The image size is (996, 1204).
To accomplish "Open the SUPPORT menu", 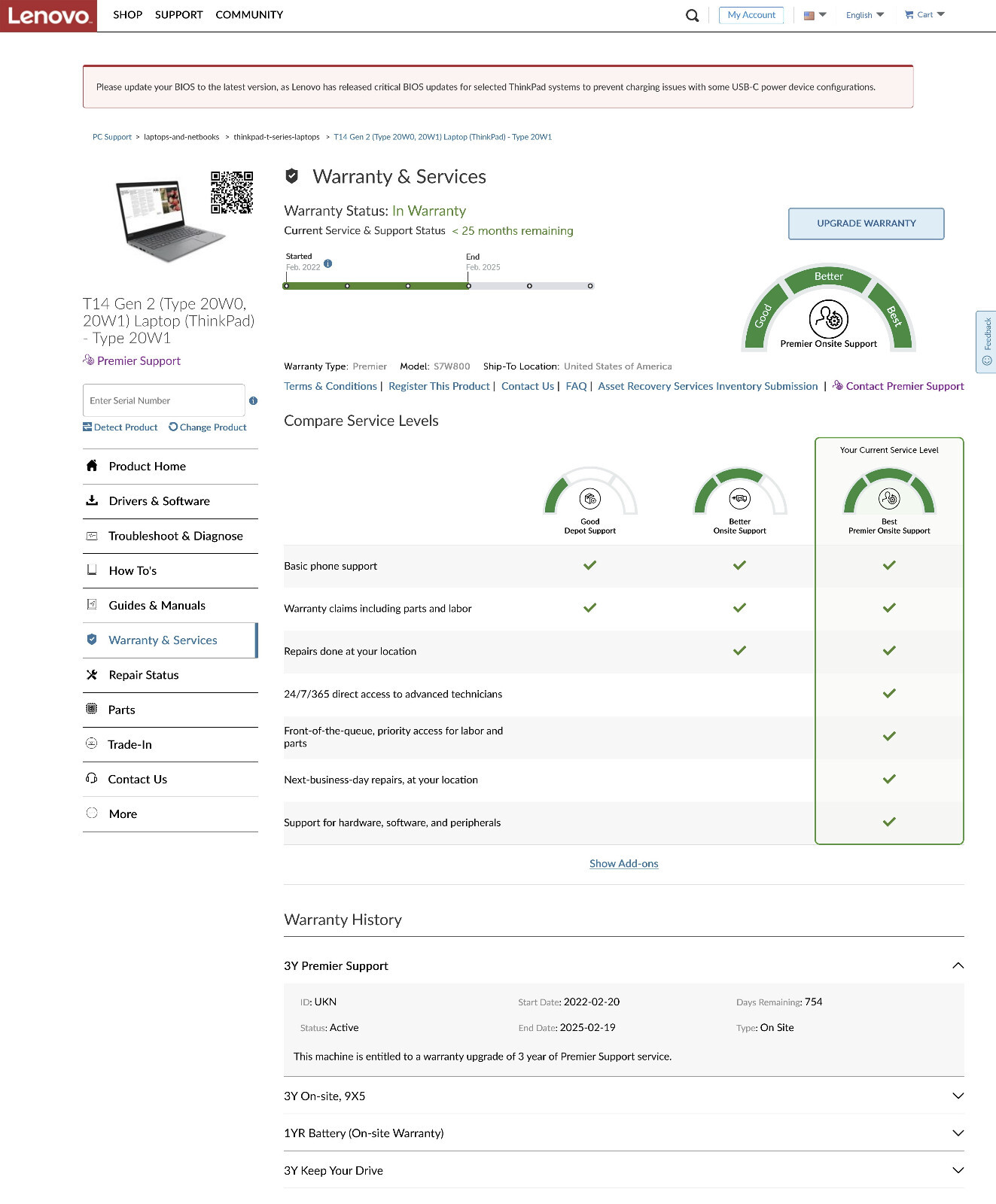I will click(x=178, y=15).
